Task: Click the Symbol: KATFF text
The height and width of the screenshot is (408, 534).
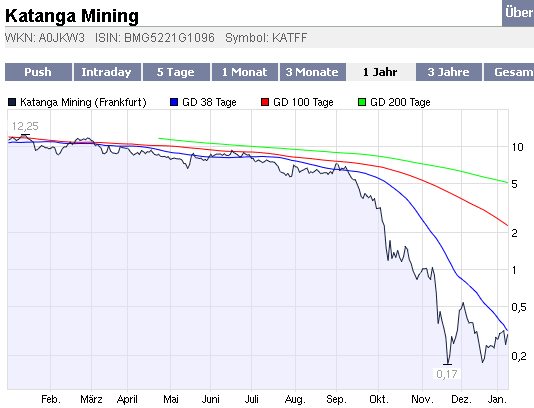Action: pos(266,37)
